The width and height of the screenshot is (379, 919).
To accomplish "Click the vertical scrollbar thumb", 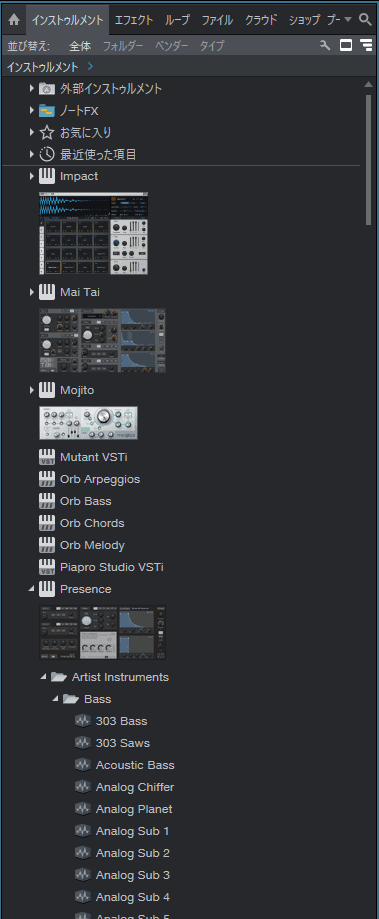I will (x=368, y=159).
